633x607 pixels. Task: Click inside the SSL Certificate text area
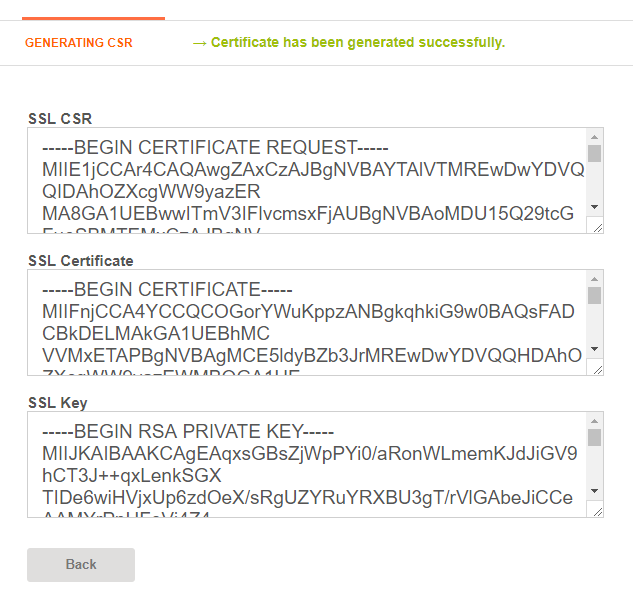click(x=307, y=322)
